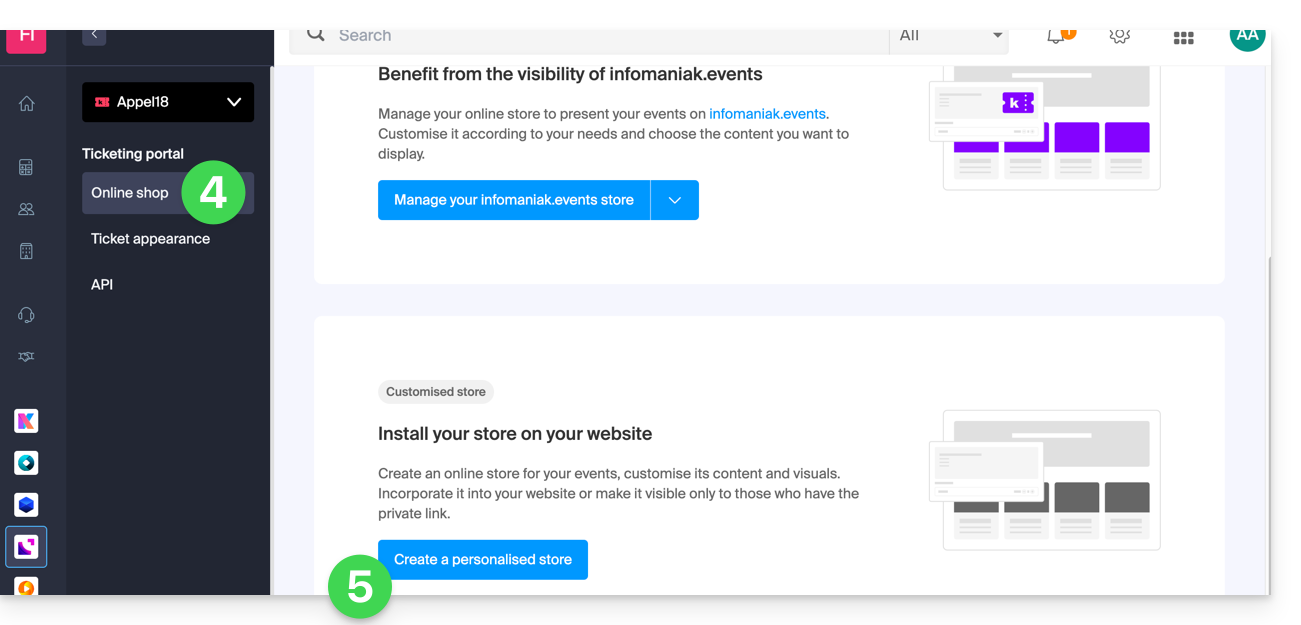1301x625 pixels.
Task: Launch the kDrive app icon in sidebar
Action: click(x=27, y=505)
